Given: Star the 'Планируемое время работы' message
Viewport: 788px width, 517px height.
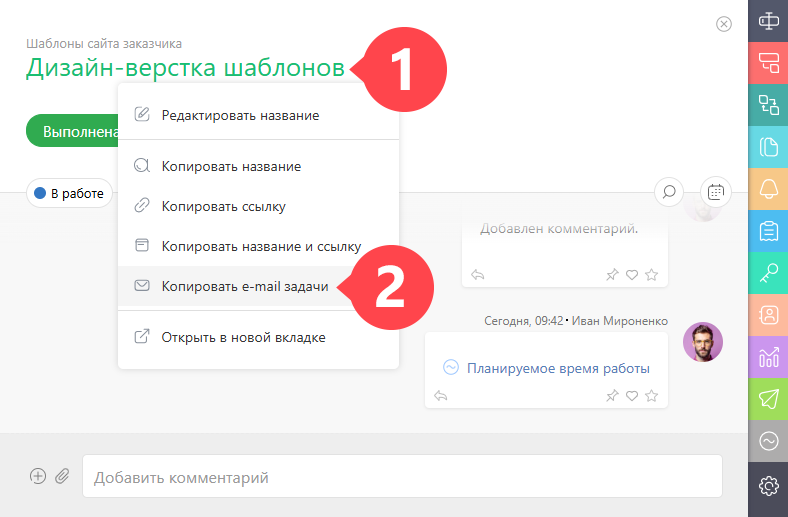Looking at the screenshot, I should click(x=651, y=395).
